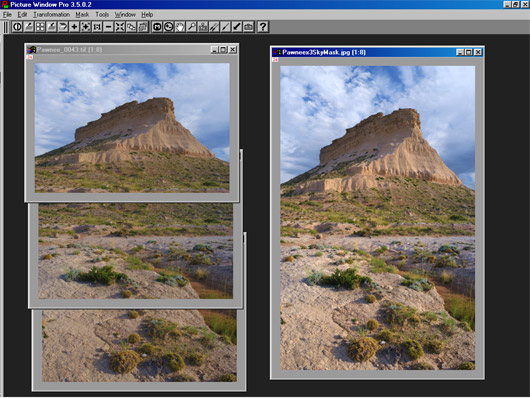The width and height of the screenshot is (530, 398).
Task: Click the middle window's grassy slope image
Action: coord(136,251)
